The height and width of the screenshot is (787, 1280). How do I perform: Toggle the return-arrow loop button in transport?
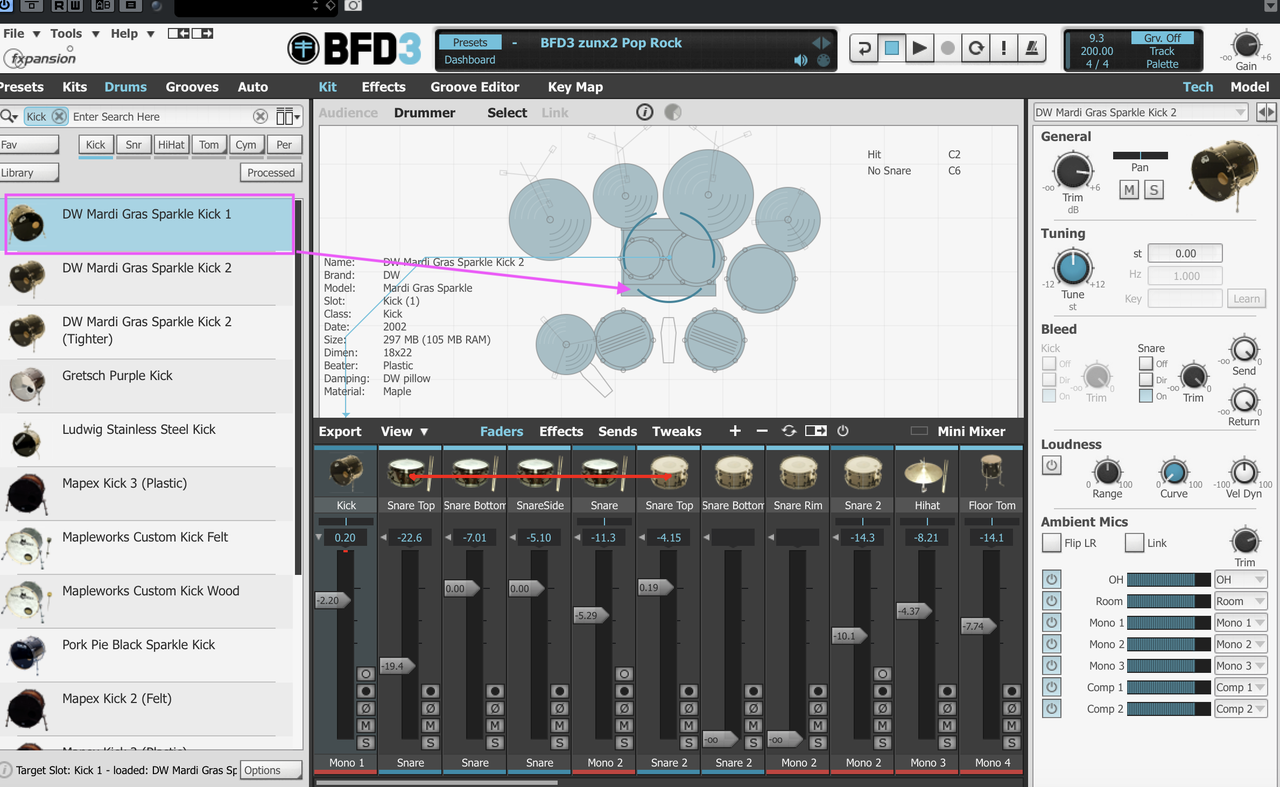click(864, 48)
